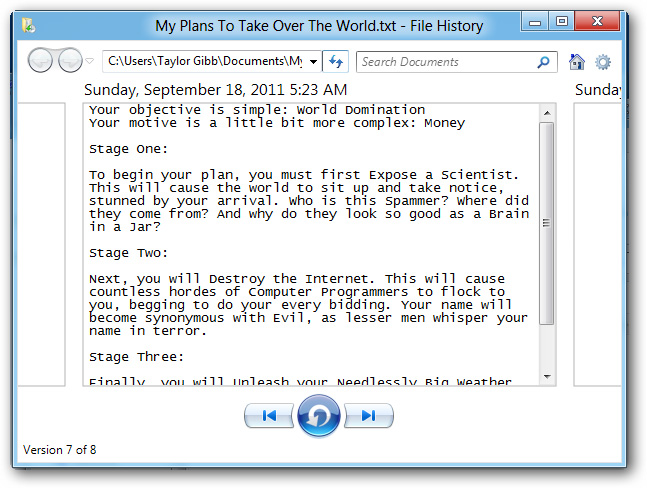
Task: Expand the address bar path dropdown
Action: pos(314,62)
